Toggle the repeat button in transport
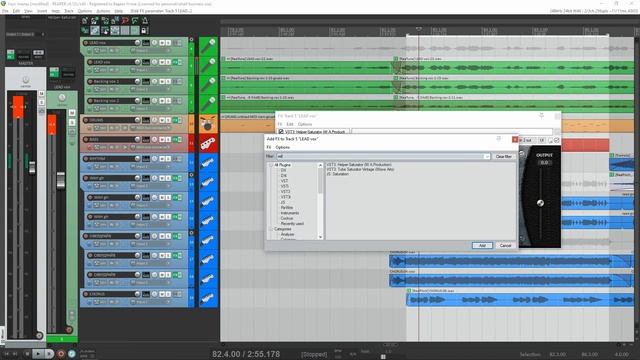640x360 pixels. 72,354
